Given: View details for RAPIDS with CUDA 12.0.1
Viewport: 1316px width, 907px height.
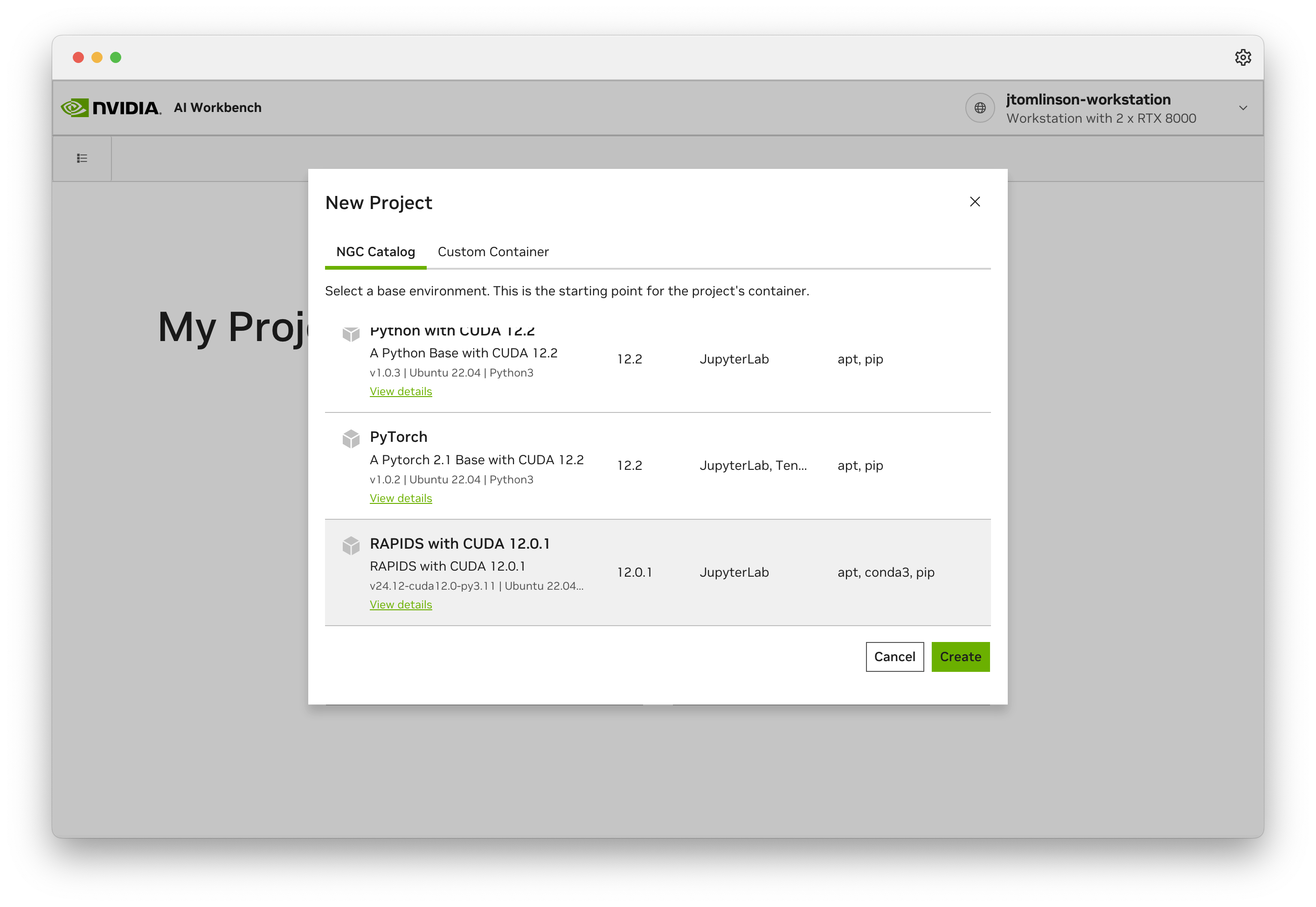Looking at the screenshot, I should [401, 604].
